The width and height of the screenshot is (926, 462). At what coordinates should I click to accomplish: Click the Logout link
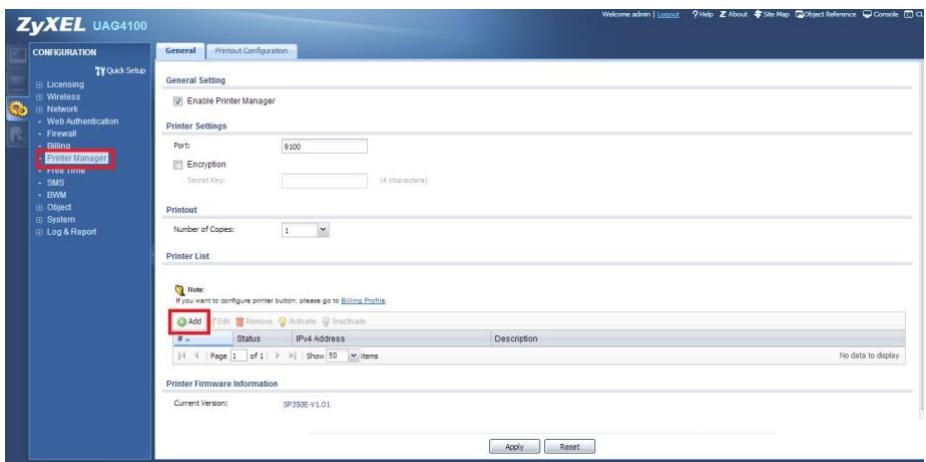tap(668, 14)
